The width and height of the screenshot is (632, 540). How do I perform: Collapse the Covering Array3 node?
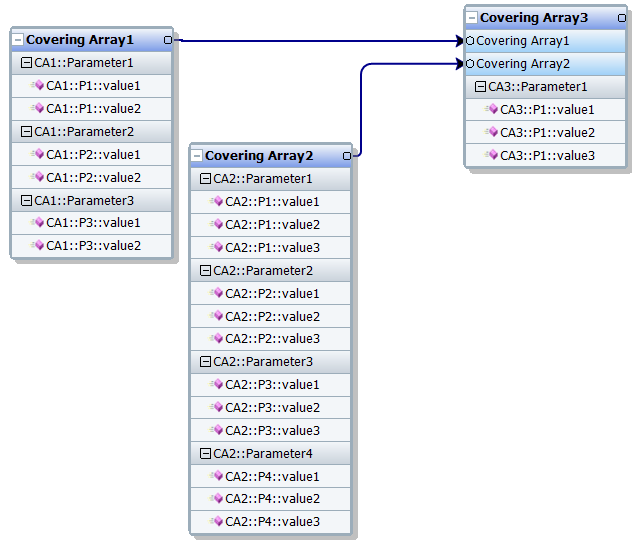click(472, 18)
